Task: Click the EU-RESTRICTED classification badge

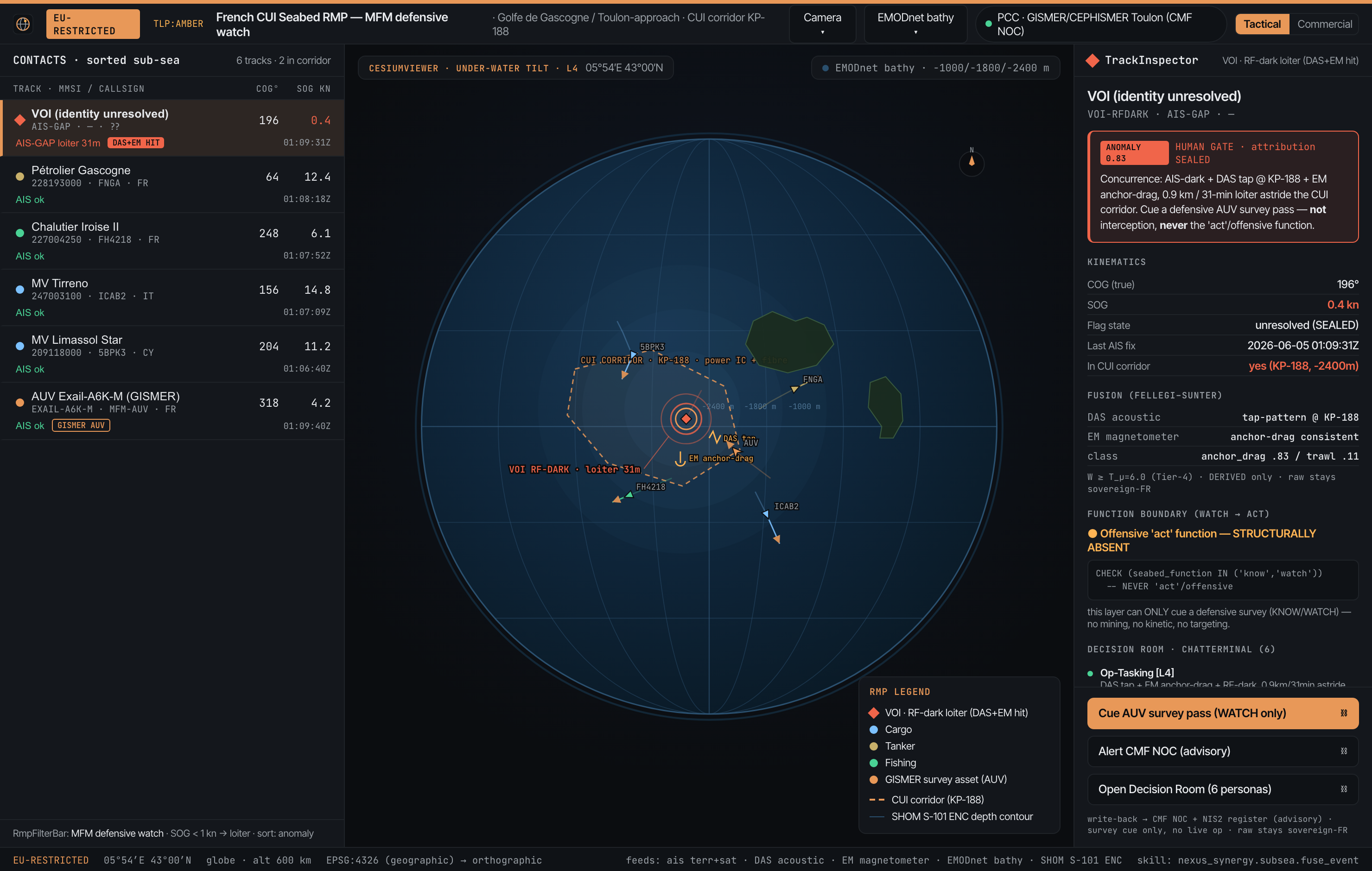Action: (x=92, y=24)
